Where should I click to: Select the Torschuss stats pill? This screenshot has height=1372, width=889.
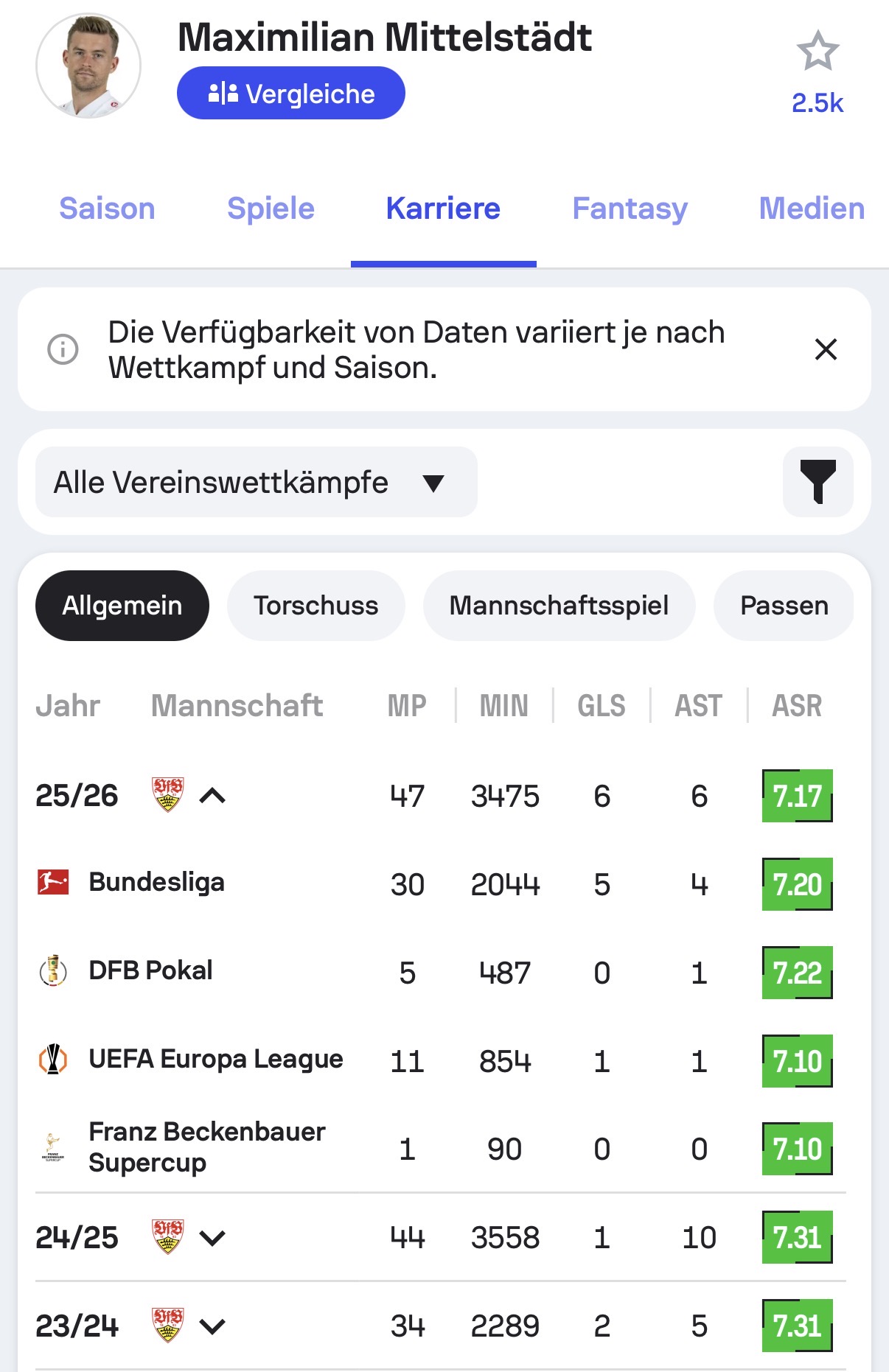[315, 606]
